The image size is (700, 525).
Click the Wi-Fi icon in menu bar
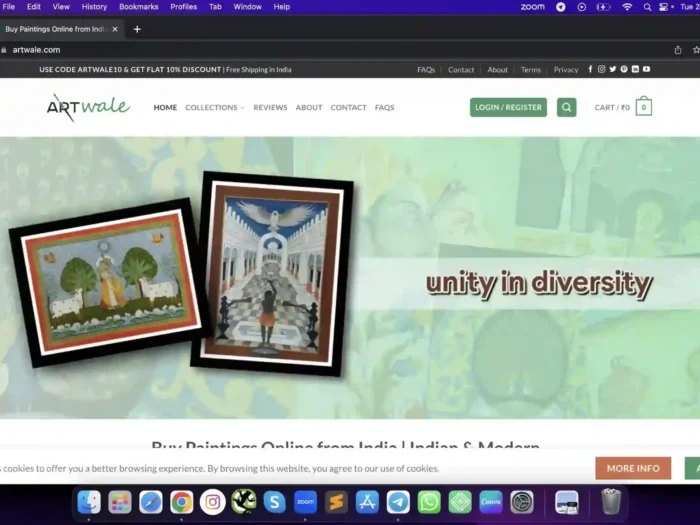tap(627, 7)
